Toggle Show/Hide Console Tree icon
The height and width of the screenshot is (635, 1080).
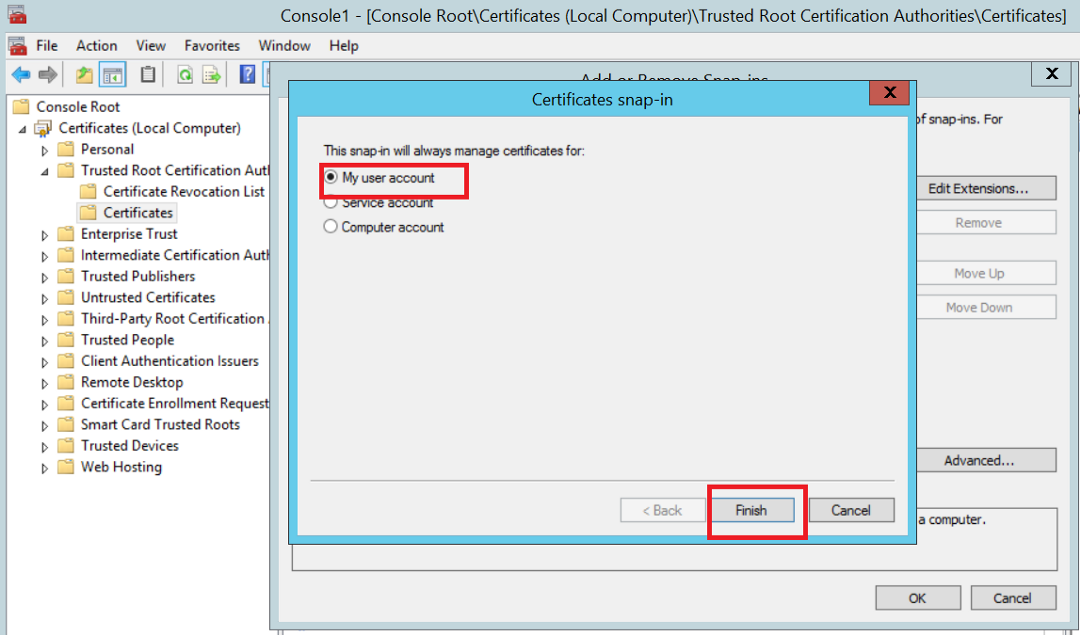click(112, 75)
